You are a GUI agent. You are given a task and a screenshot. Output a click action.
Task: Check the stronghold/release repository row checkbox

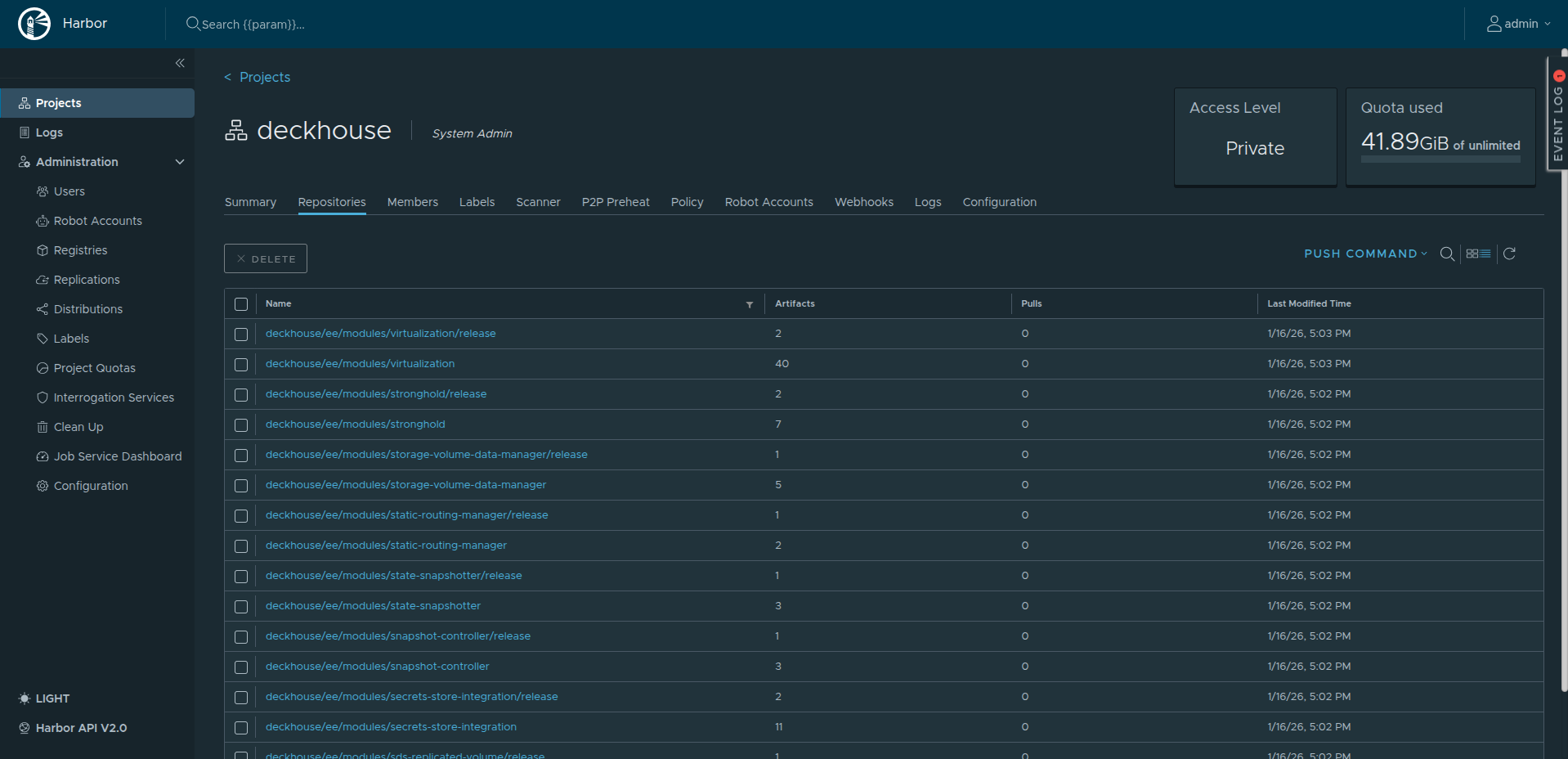pyautogui.click(x=241, y=395)
